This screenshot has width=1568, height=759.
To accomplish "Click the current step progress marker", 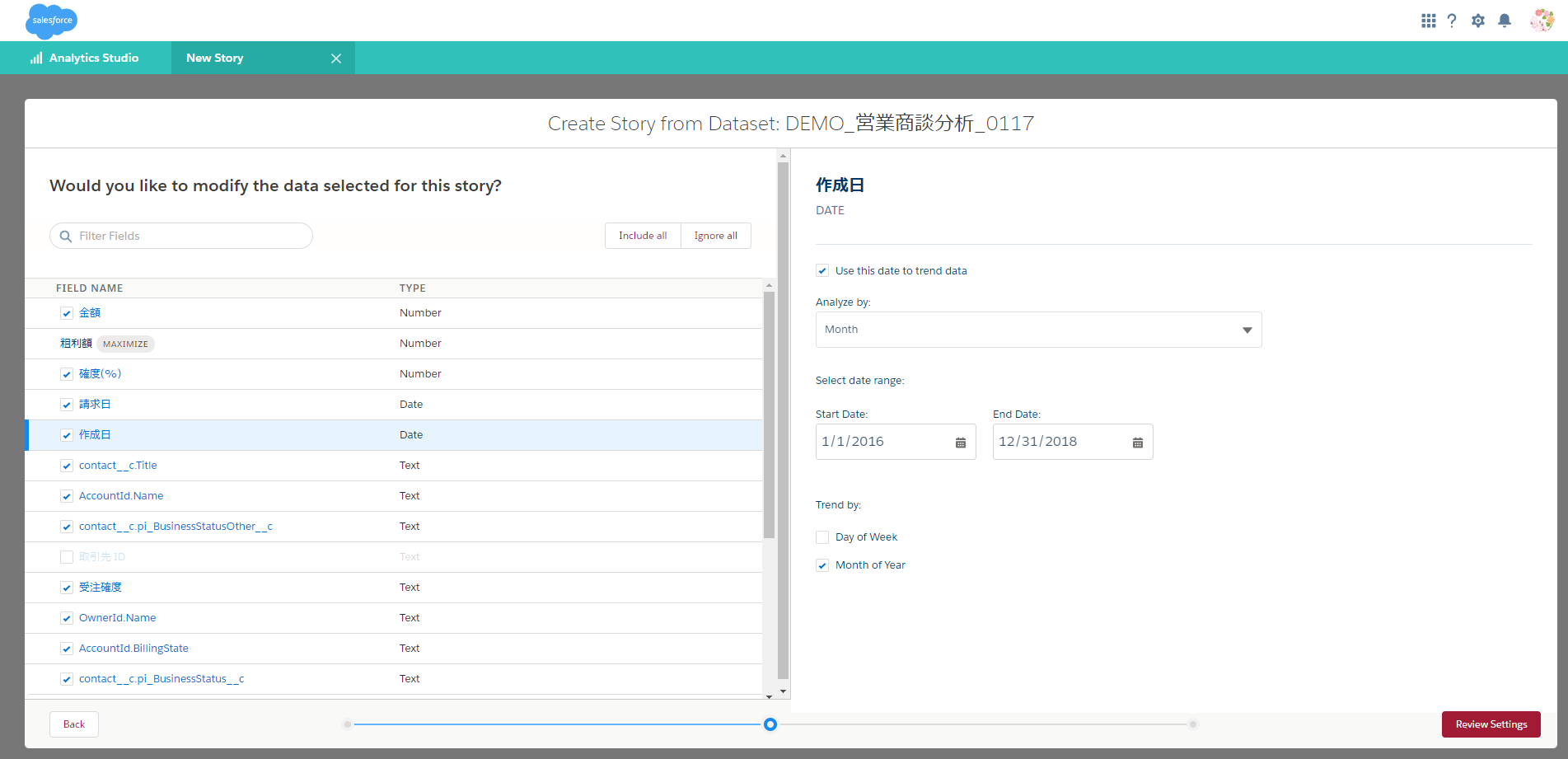I will click(770, 724).
